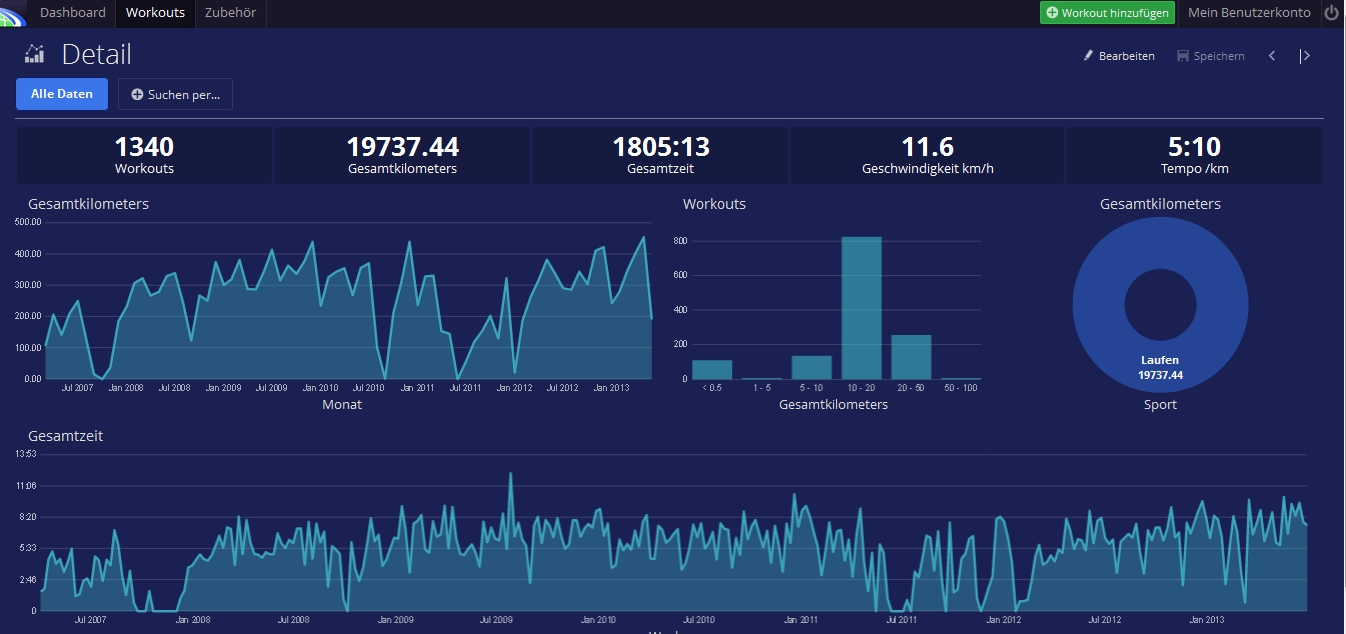
Task: Click the app logo in top-left corner
Action: [12, 13]
